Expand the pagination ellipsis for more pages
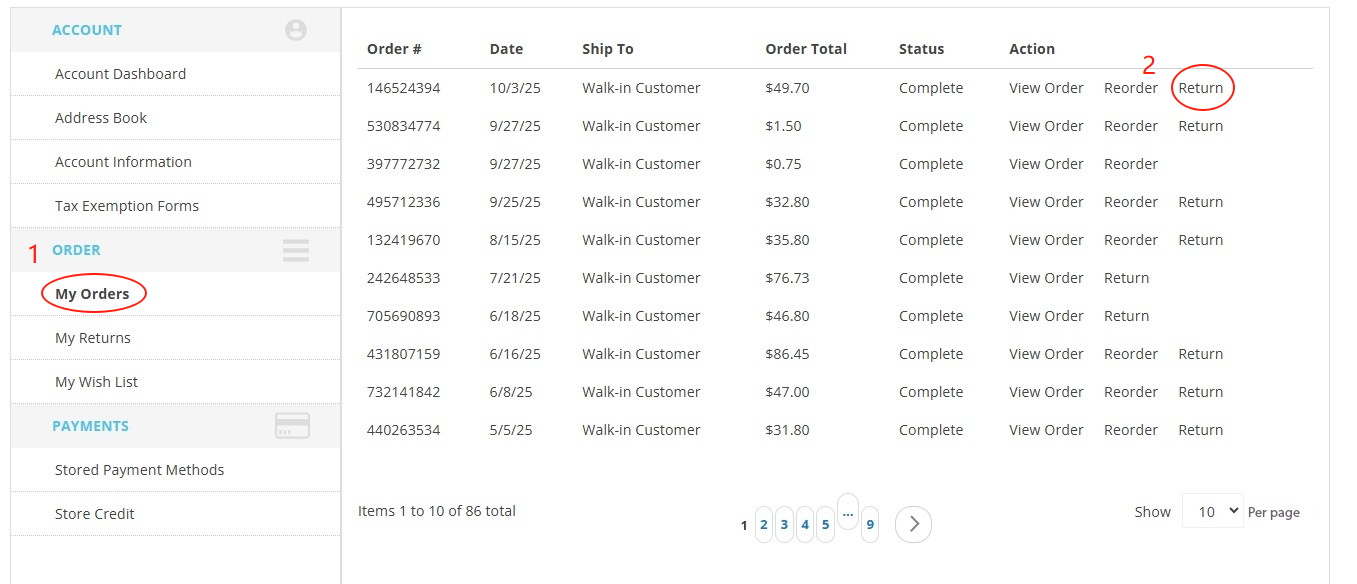Viewport: 1357px width, 584px height. point(848,511)
